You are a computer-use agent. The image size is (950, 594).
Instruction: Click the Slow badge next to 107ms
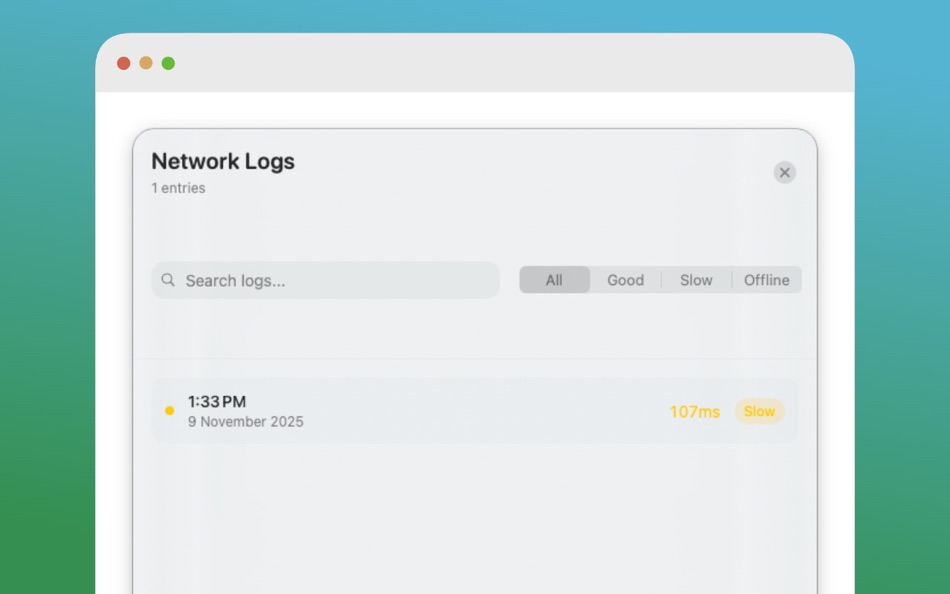click(x=760, y=411)
